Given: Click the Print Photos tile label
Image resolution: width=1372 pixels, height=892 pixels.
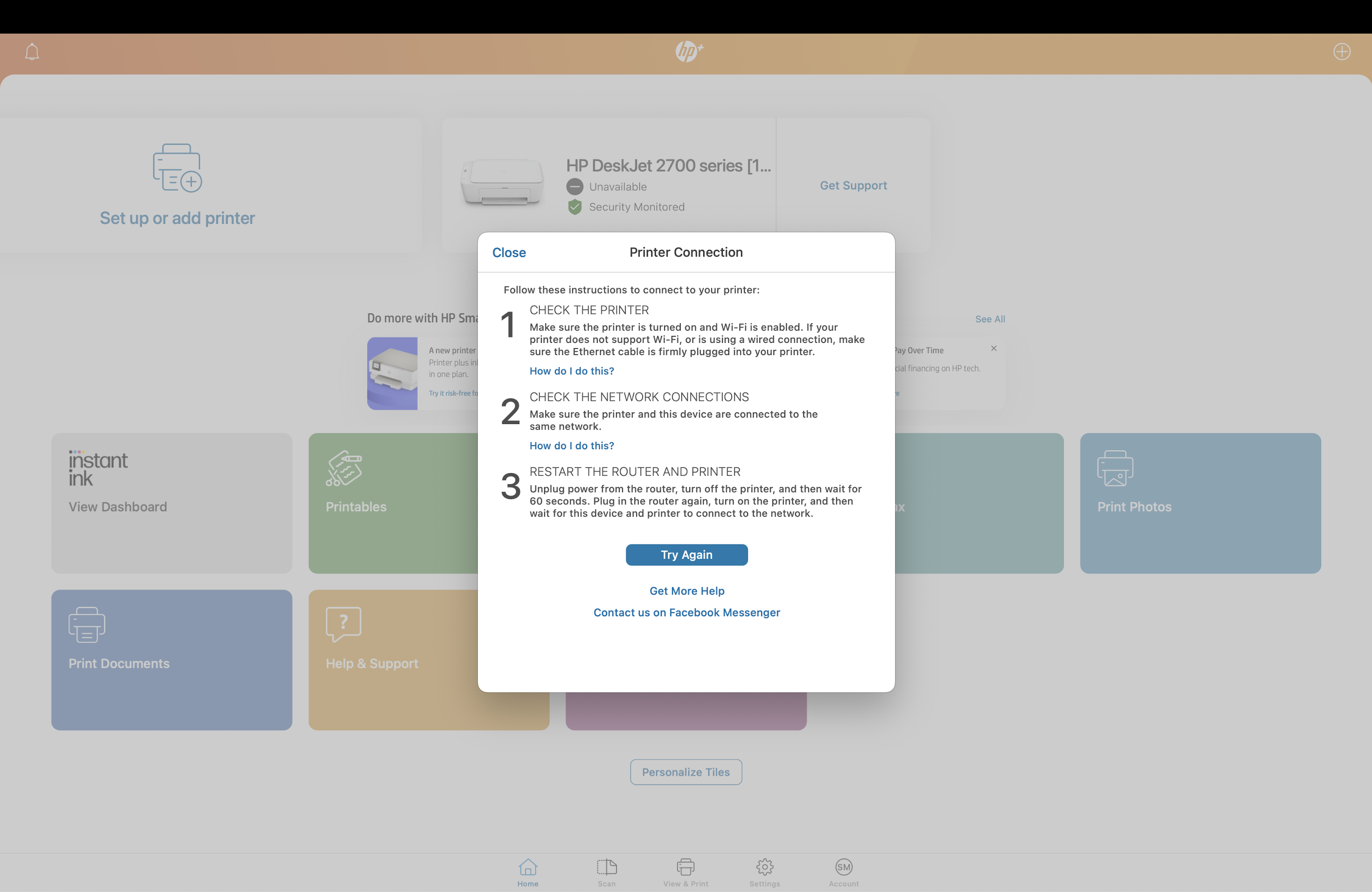Looking at the screenshot, I should tap(1134, 507).
